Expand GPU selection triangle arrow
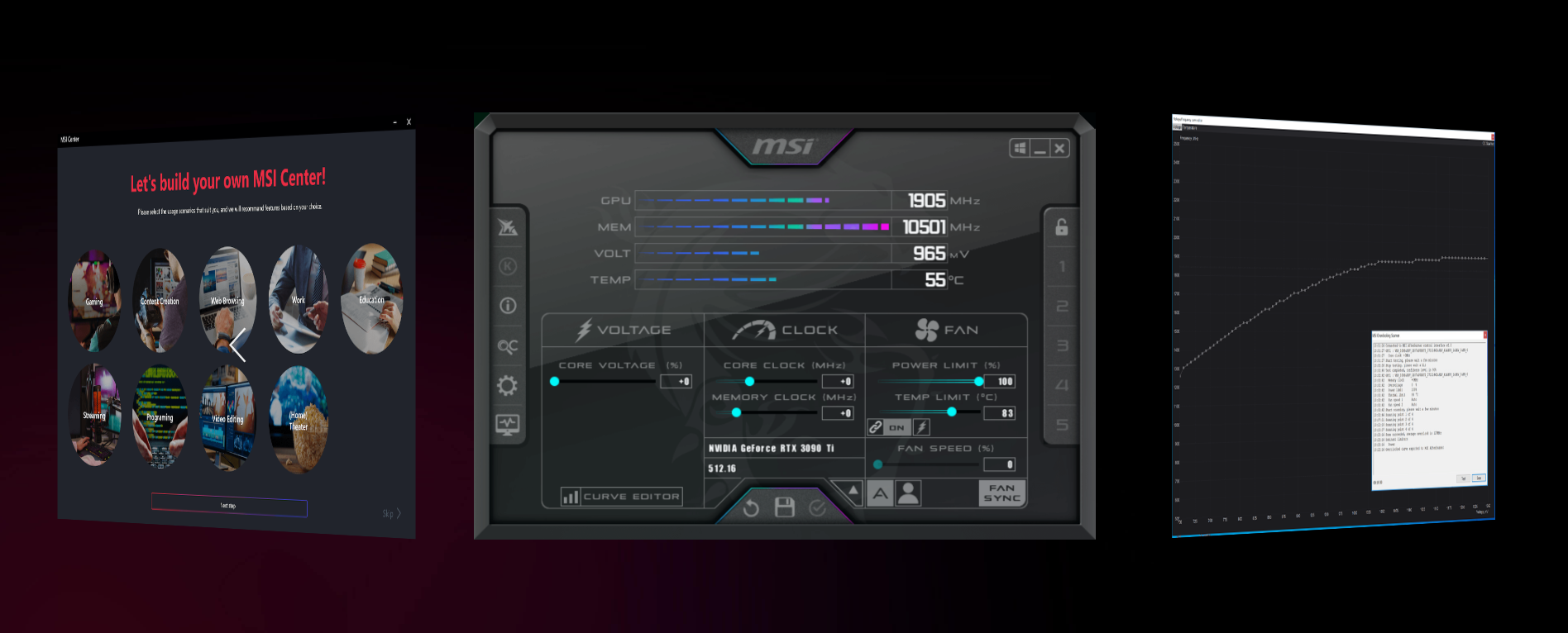Viewport: 1568px width, 633px height. pyautogui.click(x=852, y=492)
